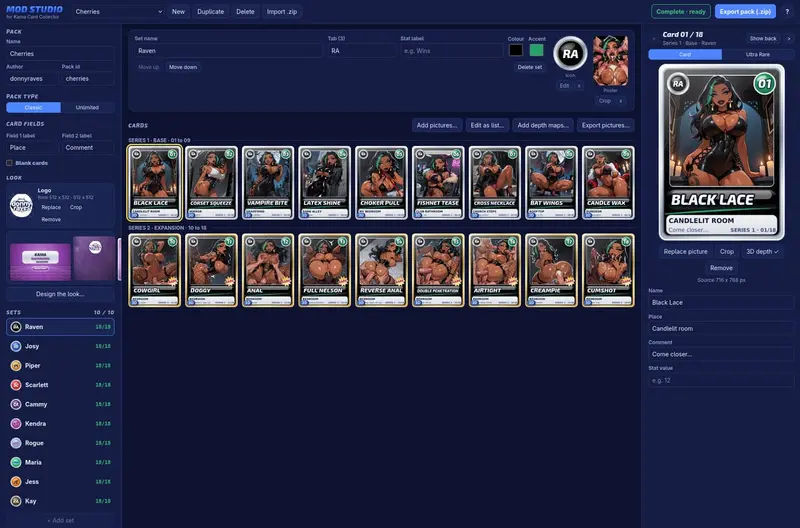This screenshot has height=528, width=800.
Task: Click the Edit as list... button
Action: click(x=487, y=125)
